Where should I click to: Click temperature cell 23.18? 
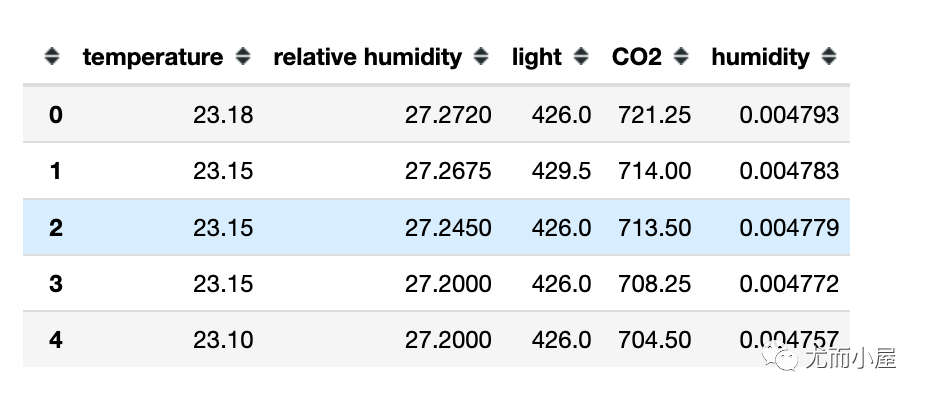tap(223, 115)
